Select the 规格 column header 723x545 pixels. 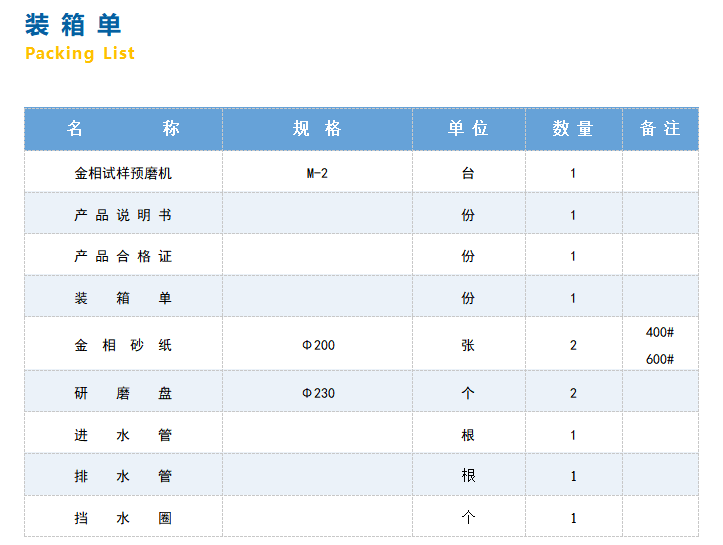click(317, 129)
